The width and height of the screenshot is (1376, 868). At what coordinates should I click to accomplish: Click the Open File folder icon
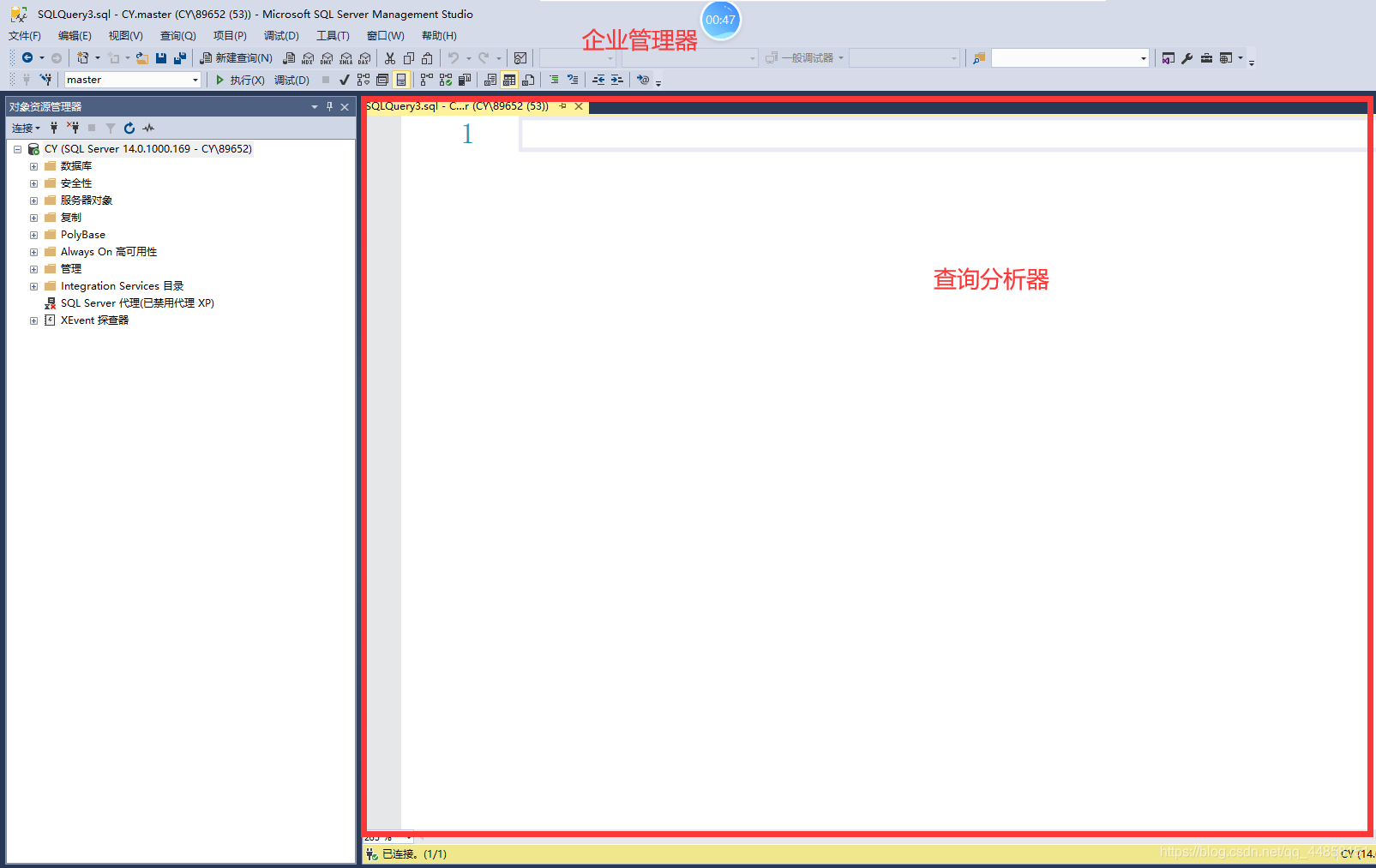142,57
